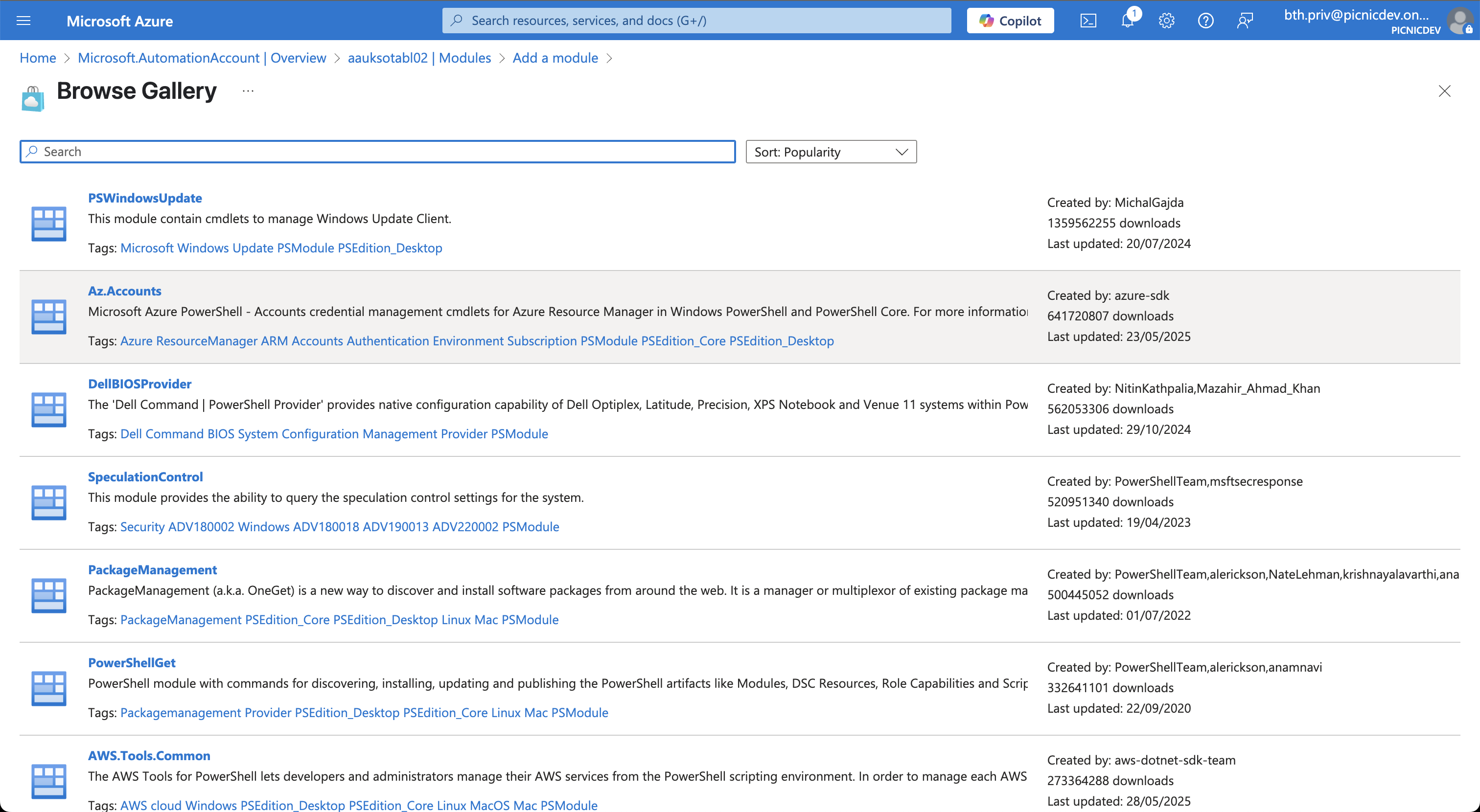Open the SpeculationControl module link
This screenshot has height=812, width=1480.
point(145,477)
